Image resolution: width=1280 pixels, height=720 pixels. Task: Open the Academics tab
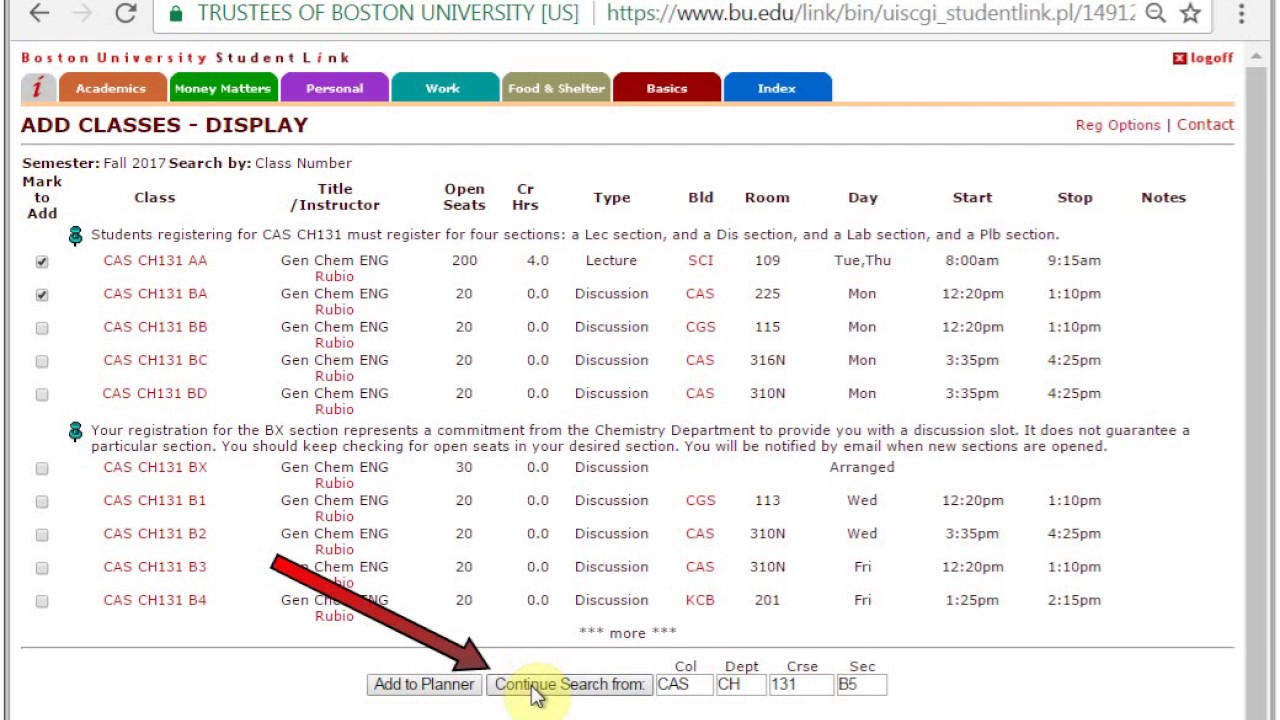click(111, 88)
